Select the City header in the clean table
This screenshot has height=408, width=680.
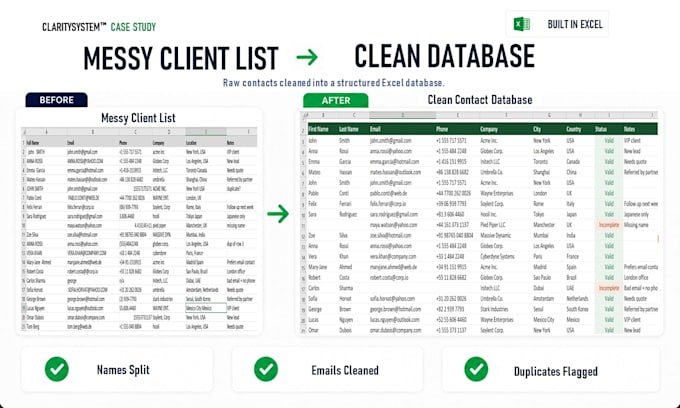point(537,129)
